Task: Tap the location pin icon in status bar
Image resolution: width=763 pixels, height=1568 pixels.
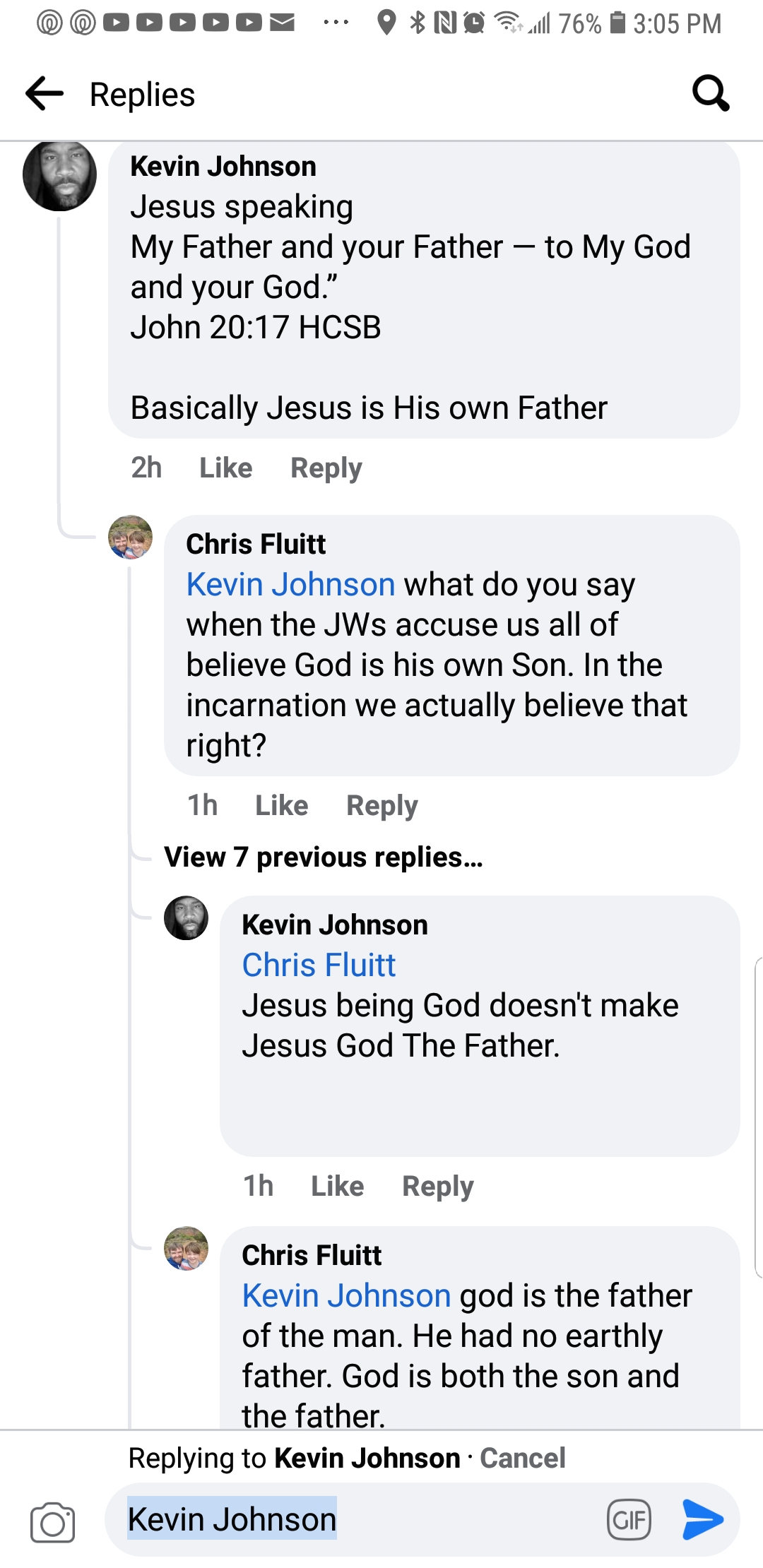Action: (386, 23)
